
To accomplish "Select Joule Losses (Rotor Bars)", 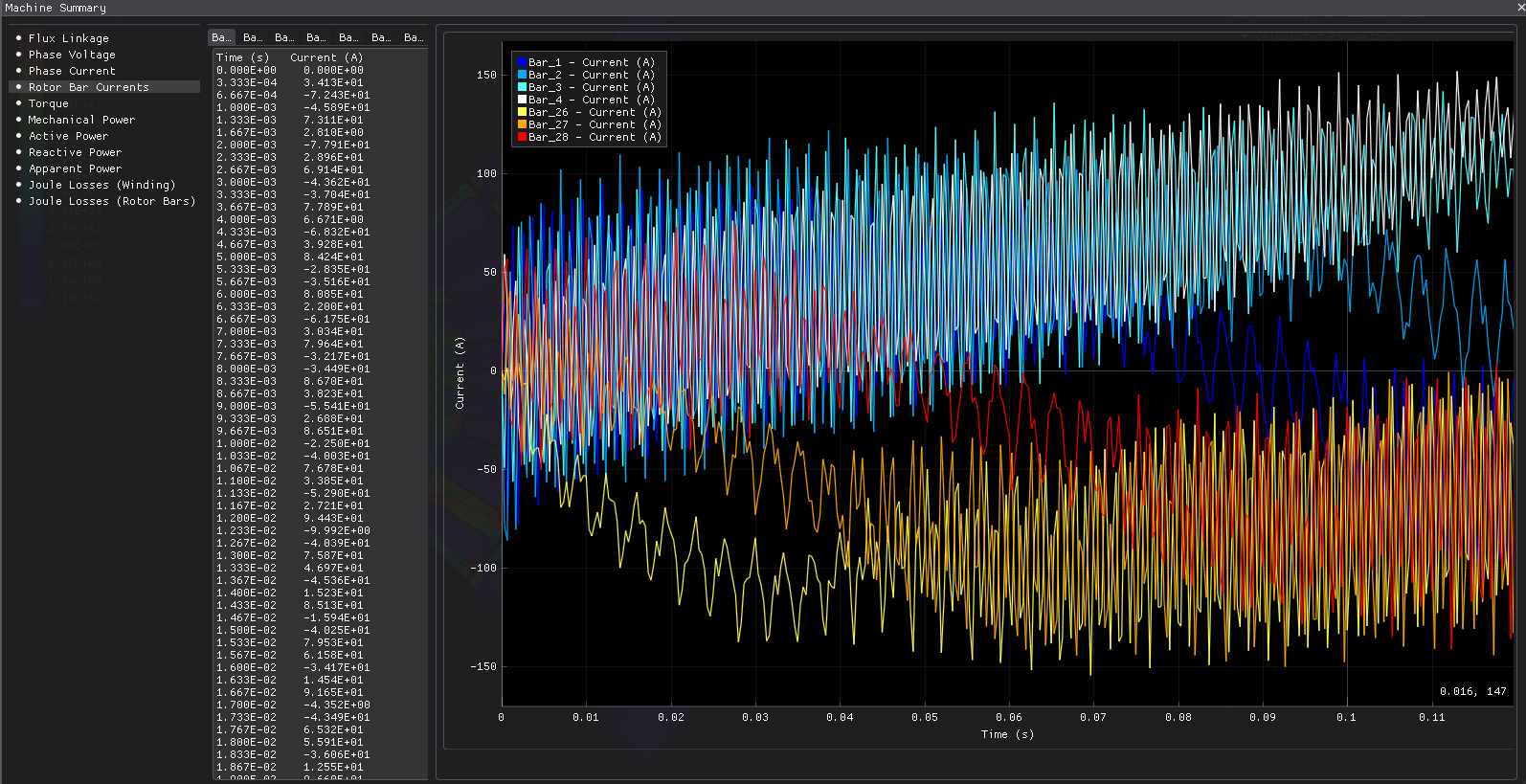I will click(112, 201).
